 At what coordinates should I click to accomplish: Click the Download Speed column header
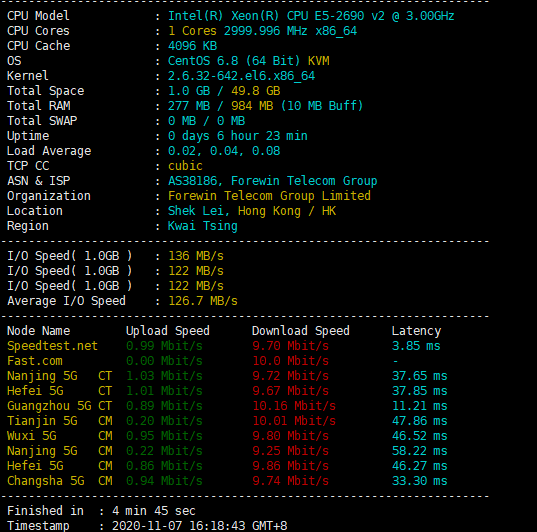point(301,331)
